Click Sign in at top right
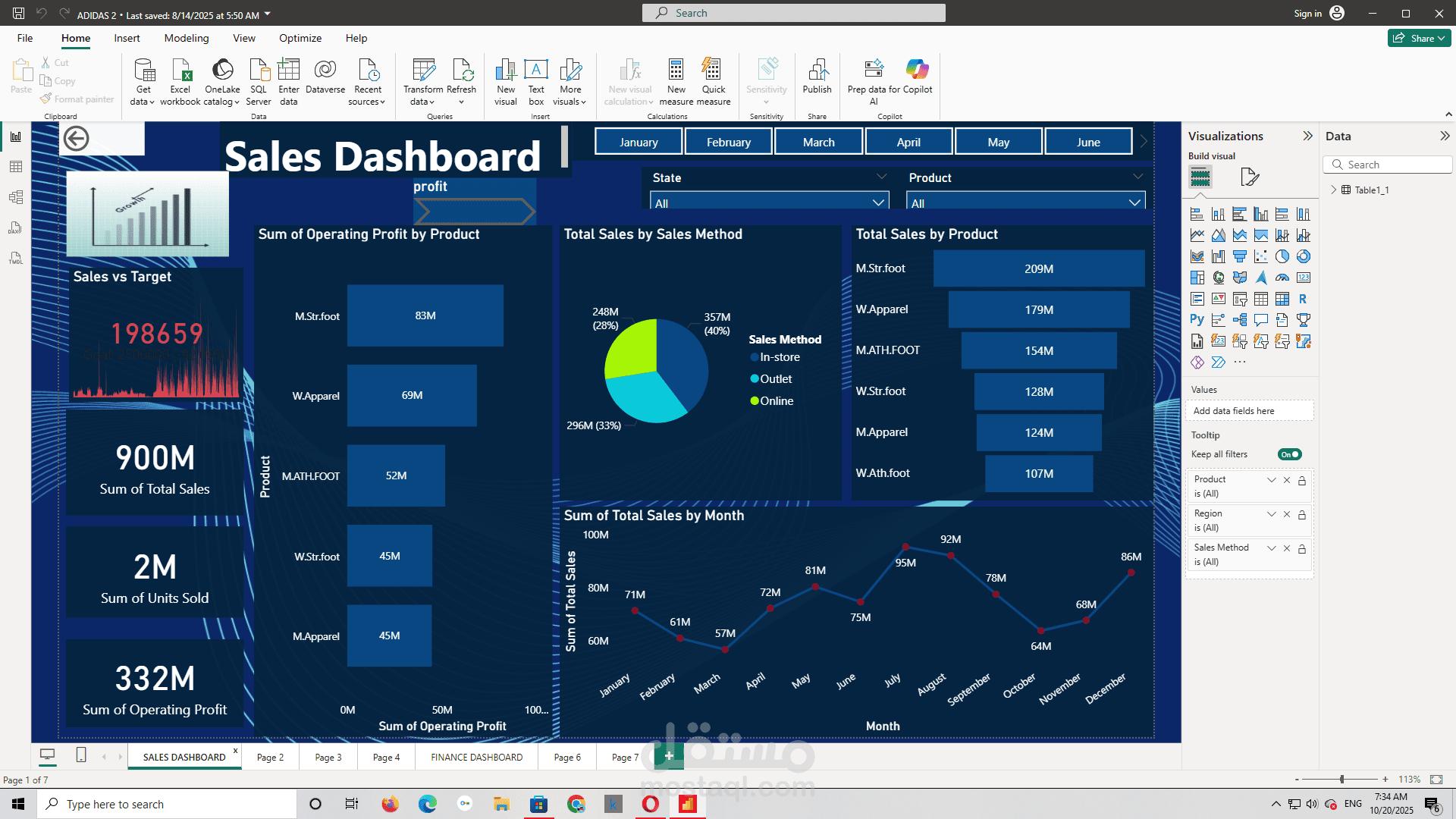 tap(1307, 14)
